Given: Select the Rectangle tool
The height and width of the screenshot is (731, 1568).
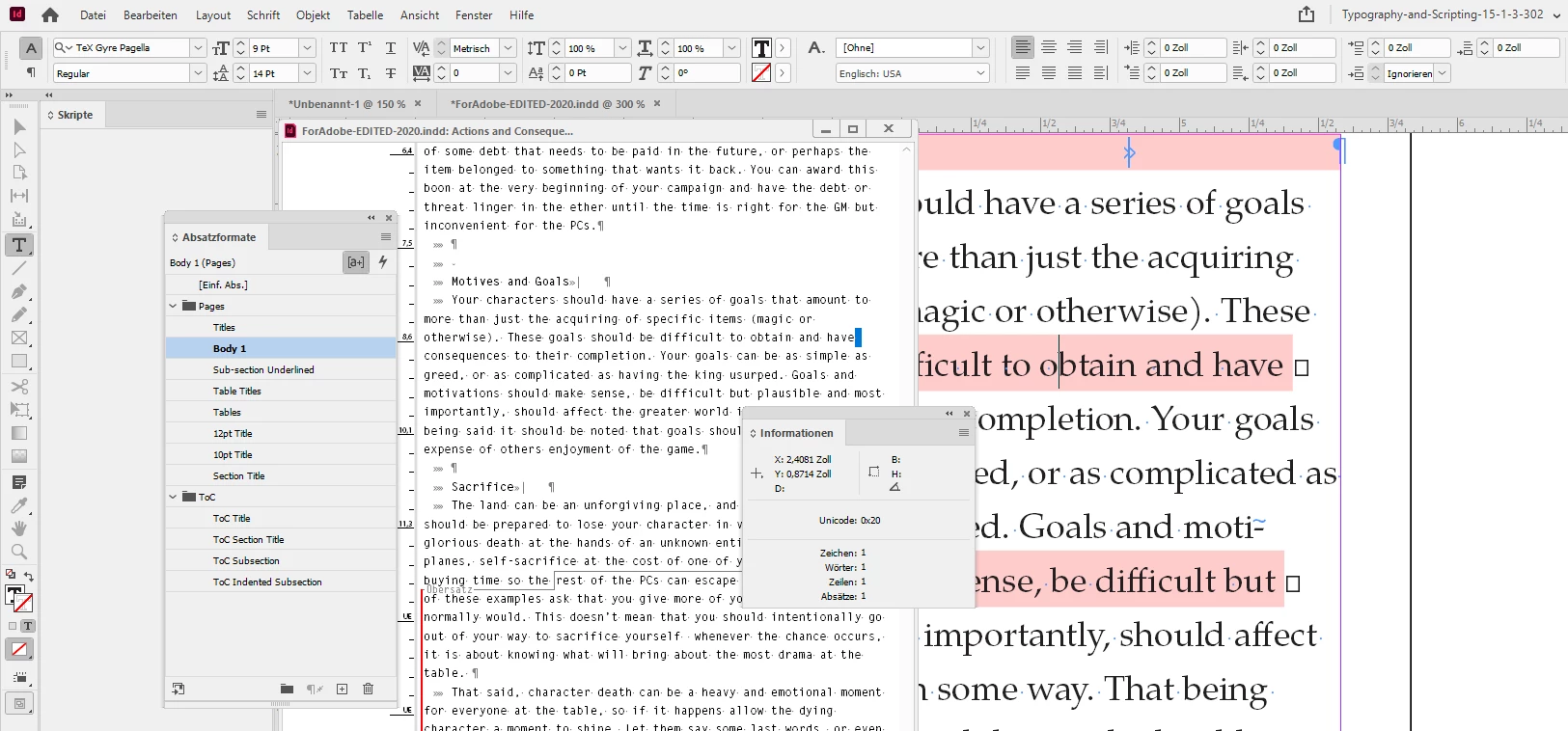Looking at the screenshot, I should [19, 362].
